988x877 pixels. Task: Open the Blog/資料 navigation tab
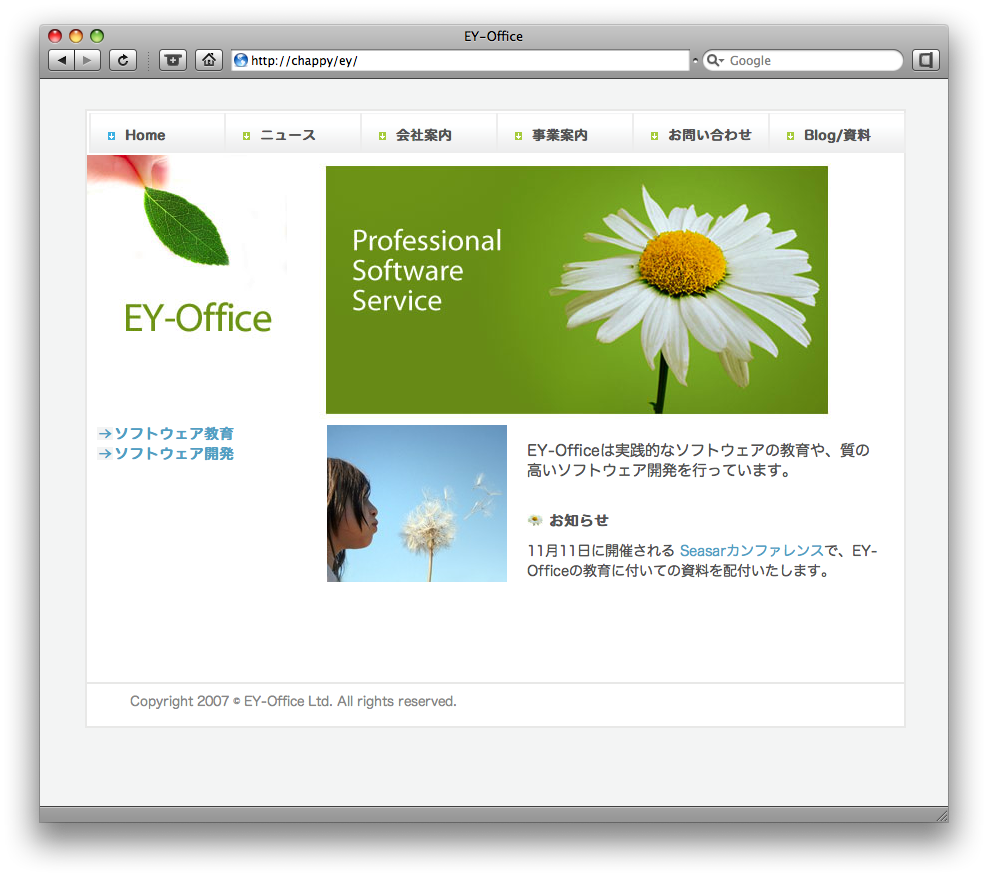(x=837, y=133)
